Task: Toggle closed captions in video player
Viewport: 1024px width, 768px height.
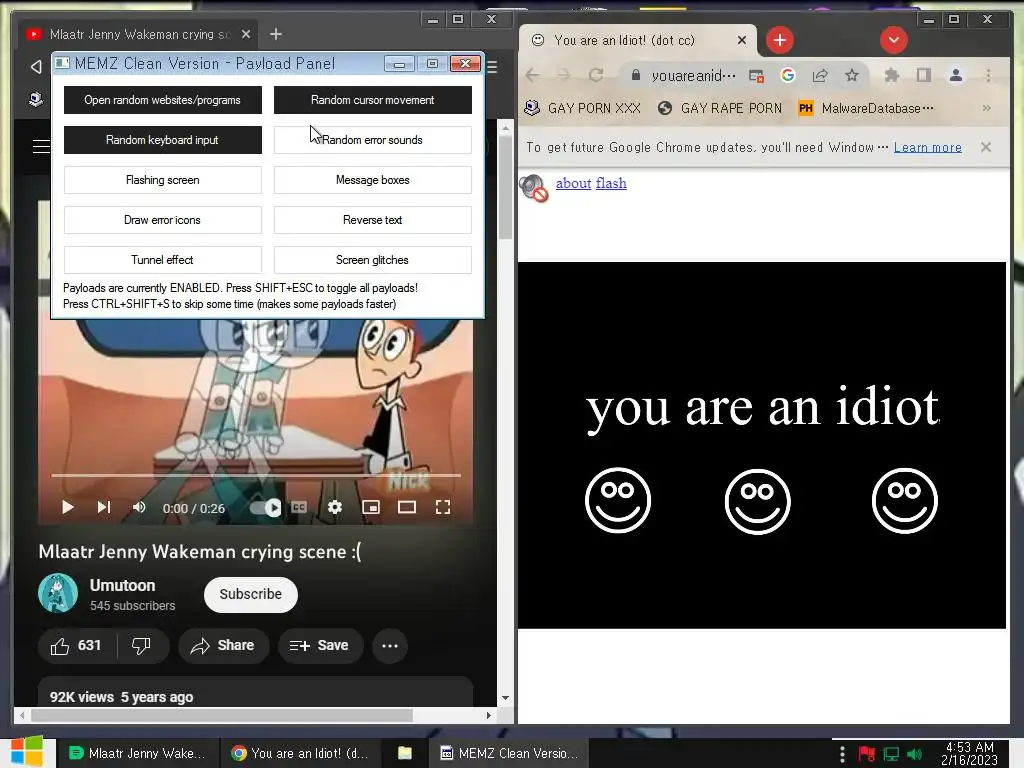Action: tap(299, 507)
